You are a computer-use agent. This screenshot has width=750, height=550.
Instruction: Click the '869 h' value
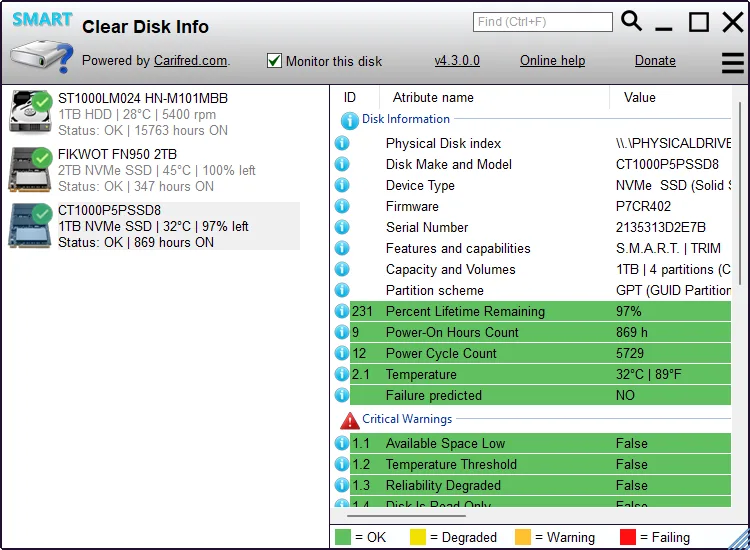[x=631, y=332]
